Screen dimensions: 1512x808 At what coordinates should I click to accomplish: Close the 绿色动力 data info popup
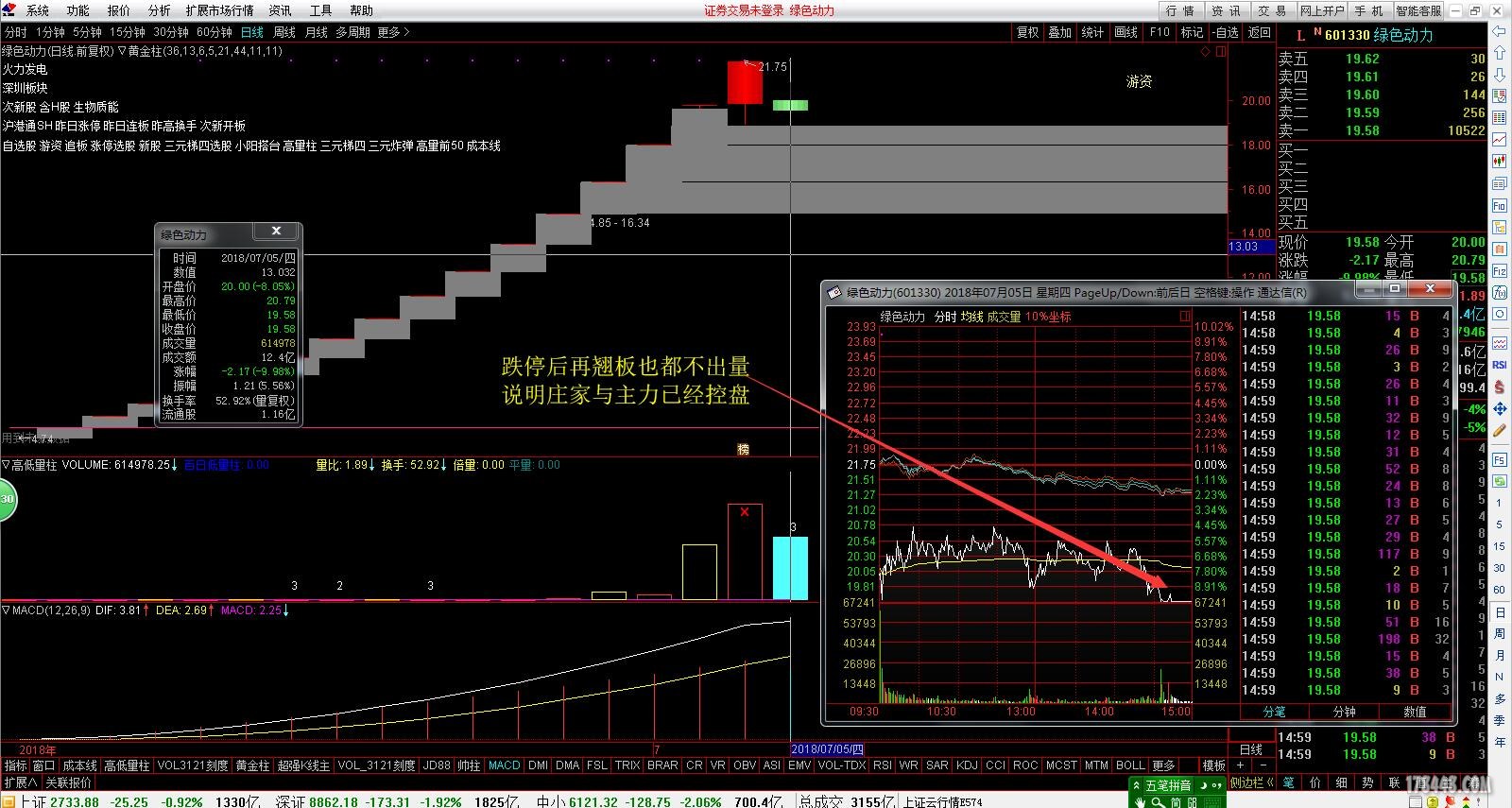coord(276,231)
